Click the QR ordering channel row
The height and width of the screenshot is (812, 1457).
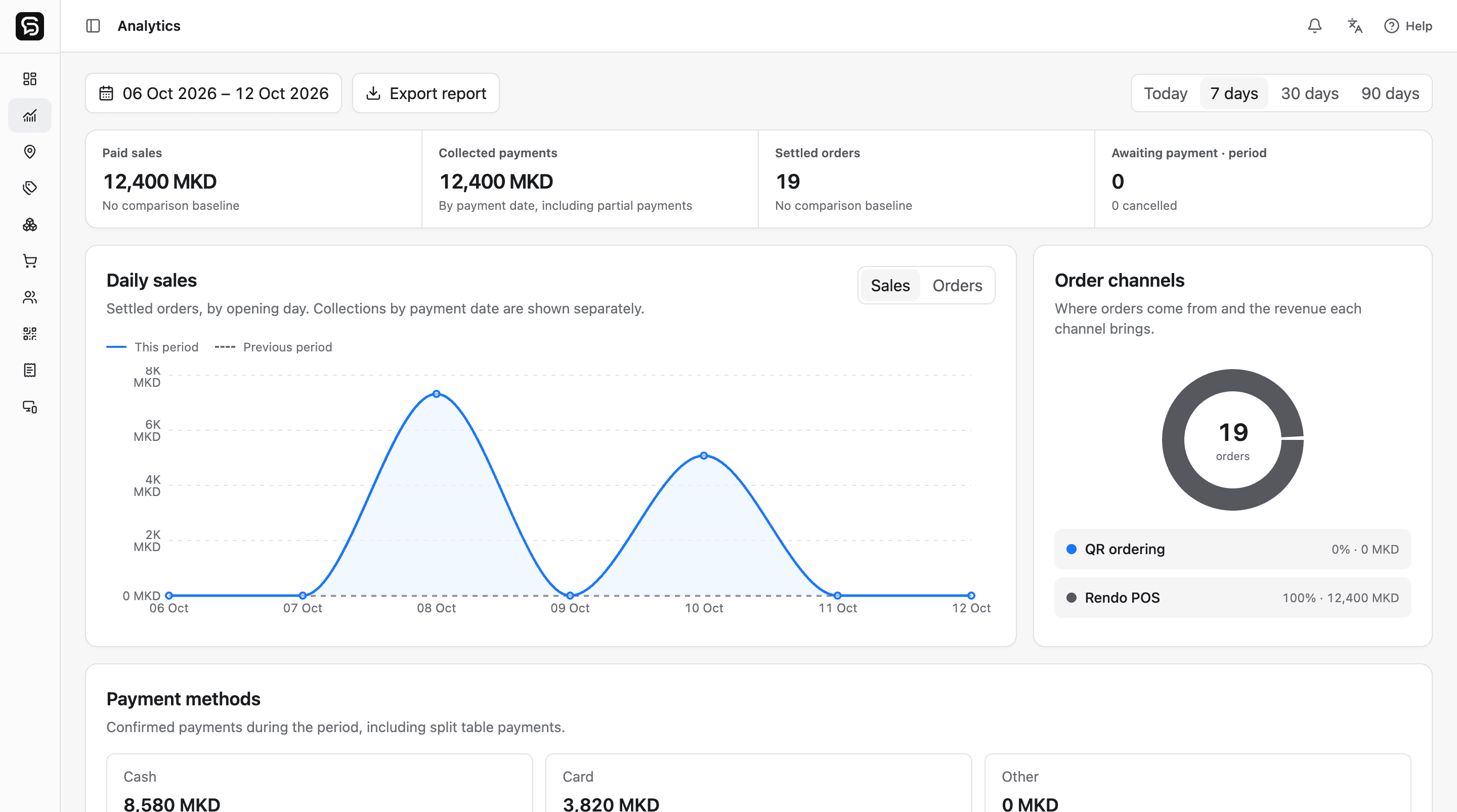[1232, 549]
